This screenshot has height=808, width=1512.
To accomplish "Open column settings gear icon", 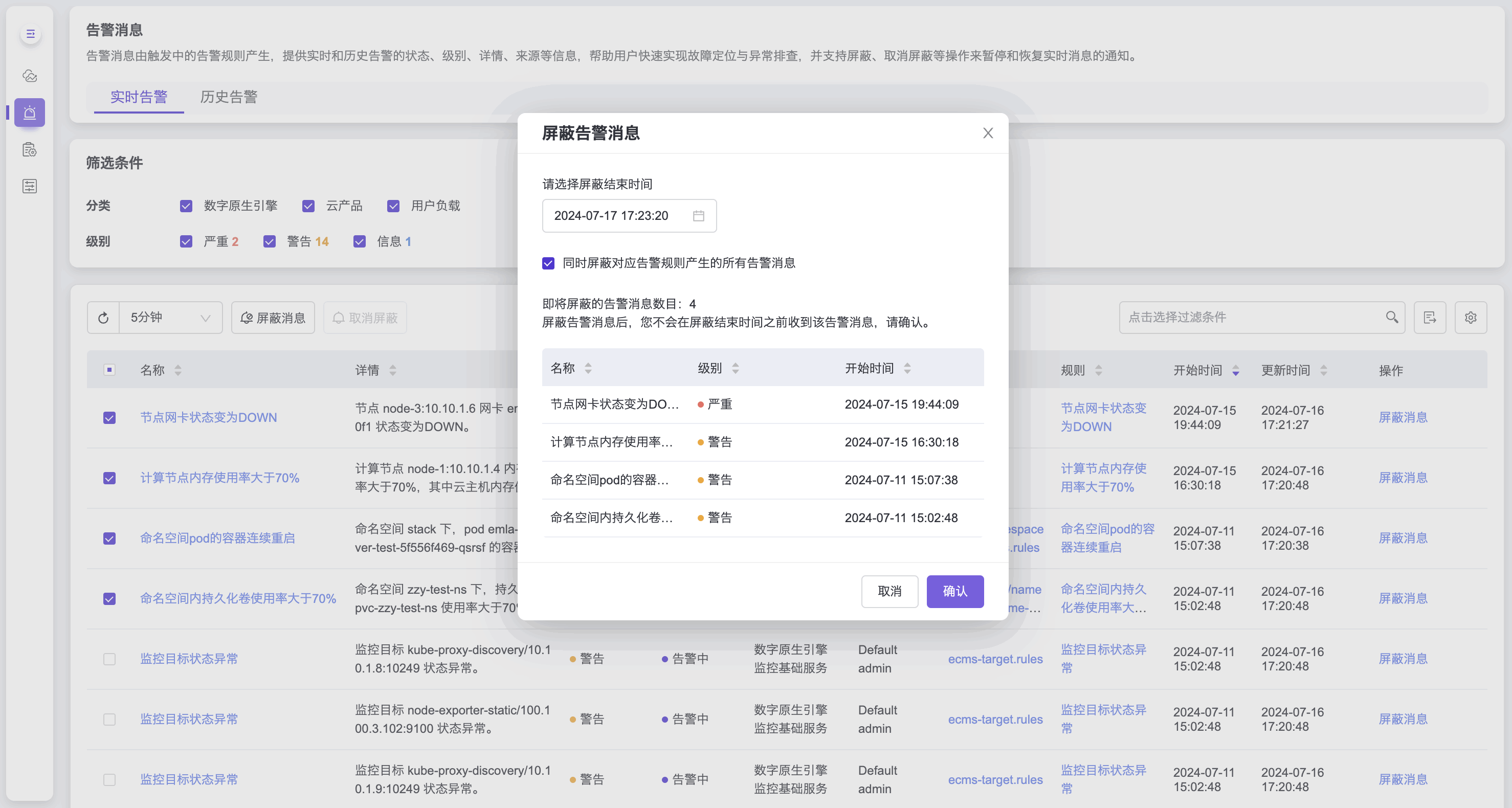I will [x=1471, y=318].
